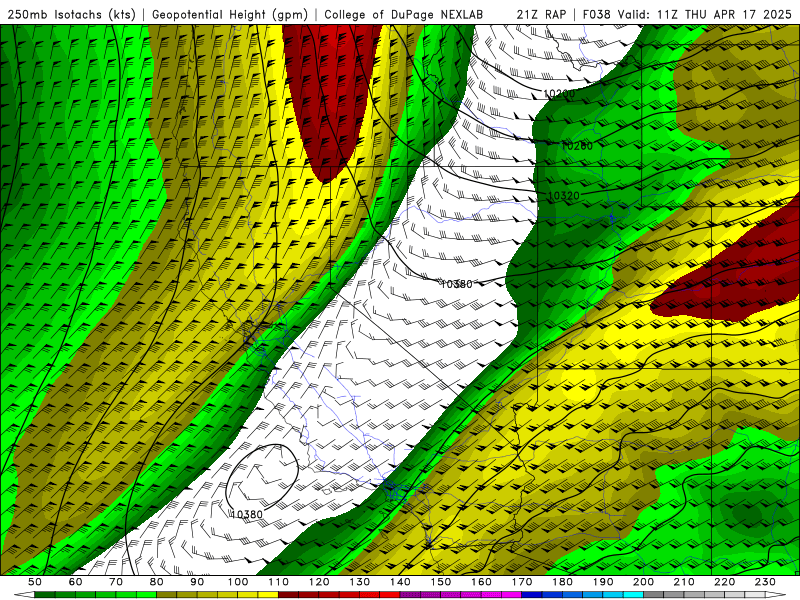Click the 'College of DuPage NEXLAB' label
This screenshot has height=600, width=800.
pos(404,14)
